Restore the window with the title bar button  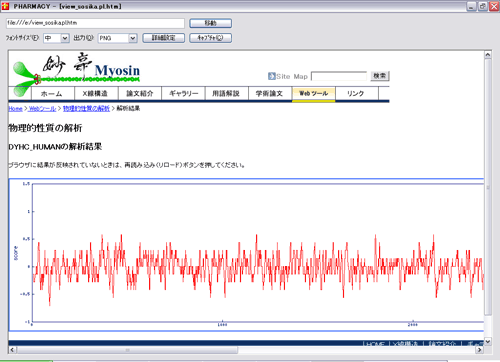pyautogui.click(x=482, y=6)
